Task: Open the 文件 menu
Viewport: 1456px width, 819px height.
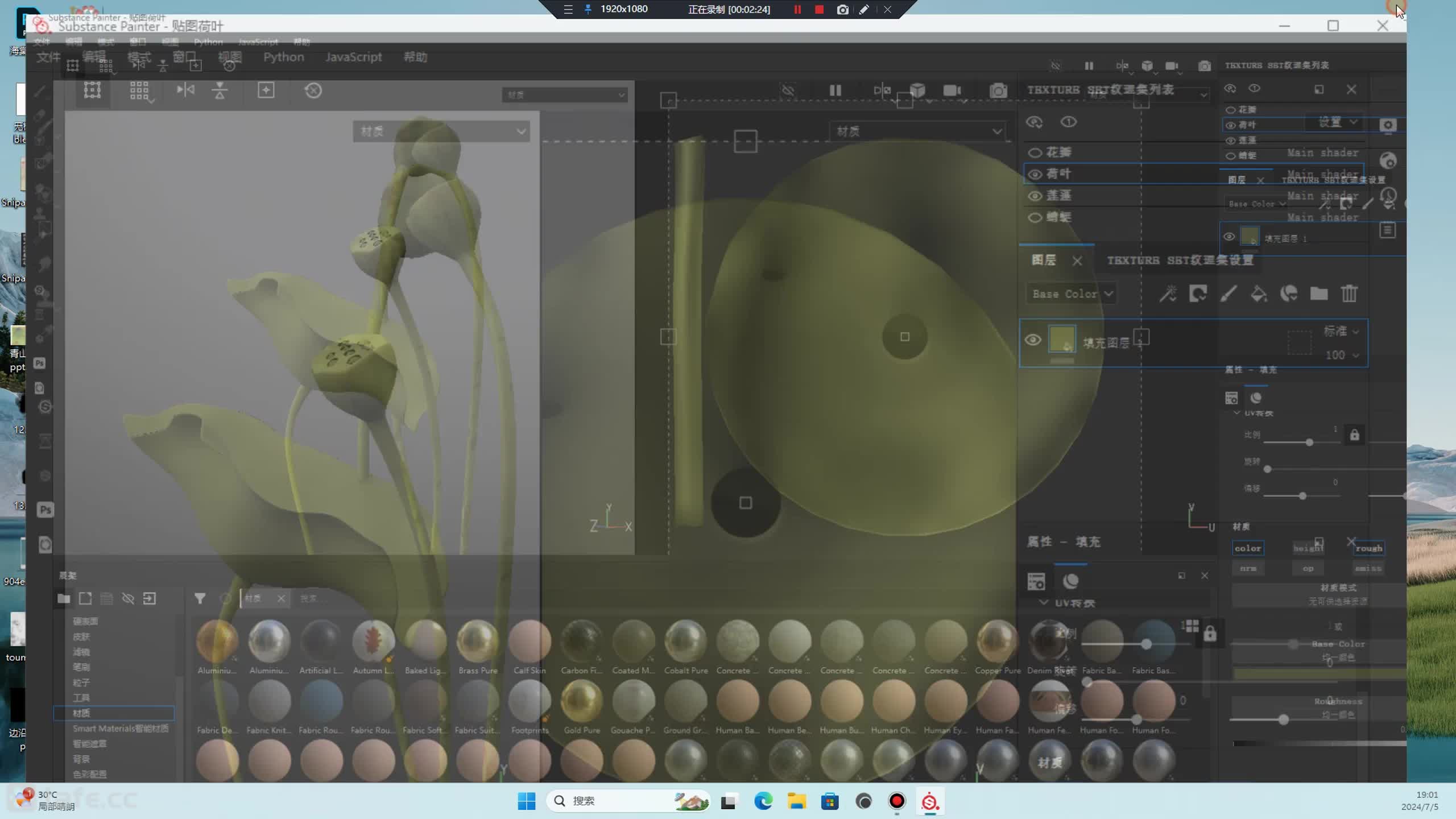Action: coord(48,57)
